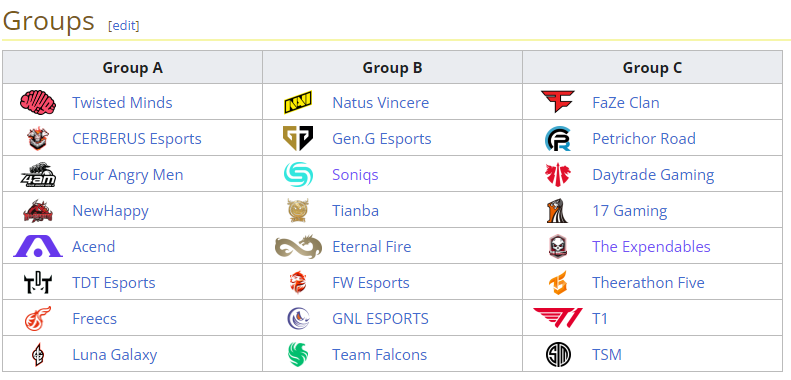This screenshot has width=791, height=380.
Task: Open the CERBERUS Esports team link
Action: pyautogui.click(x=137, y=139)
